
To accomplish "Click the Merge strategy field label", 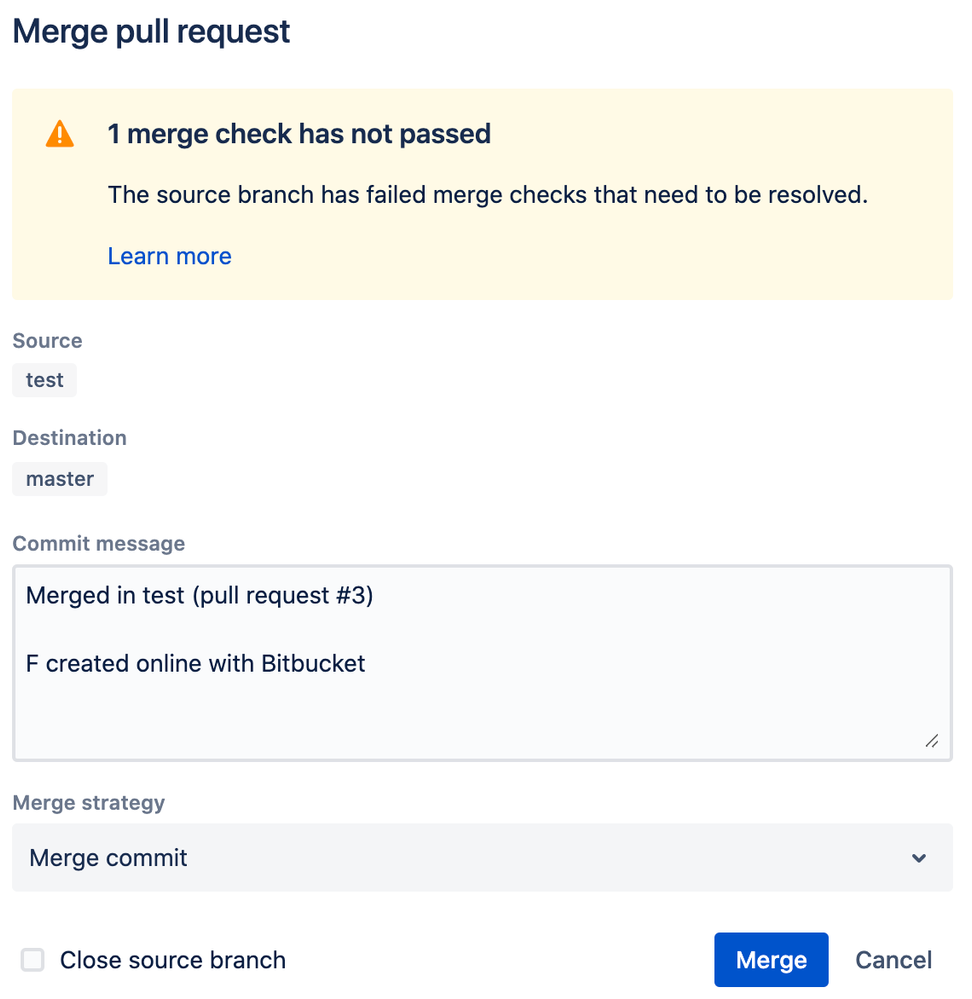I will [x=88, y=803].
